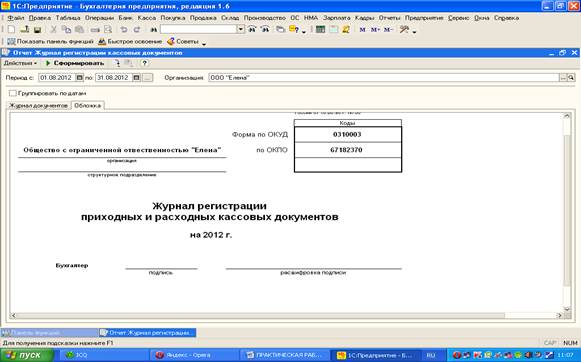Click the Open file toolbar icon

coord(24,29)
